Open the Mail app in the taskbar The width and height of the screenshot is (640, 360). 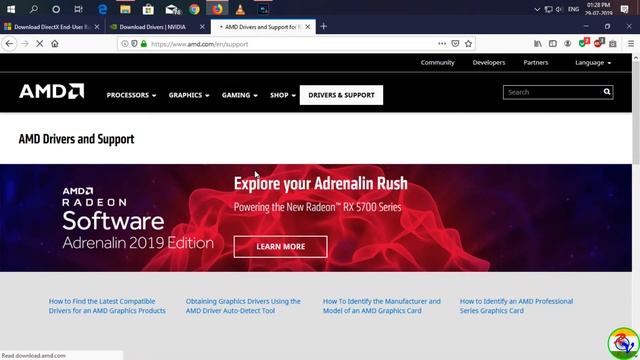coord(172,9)
